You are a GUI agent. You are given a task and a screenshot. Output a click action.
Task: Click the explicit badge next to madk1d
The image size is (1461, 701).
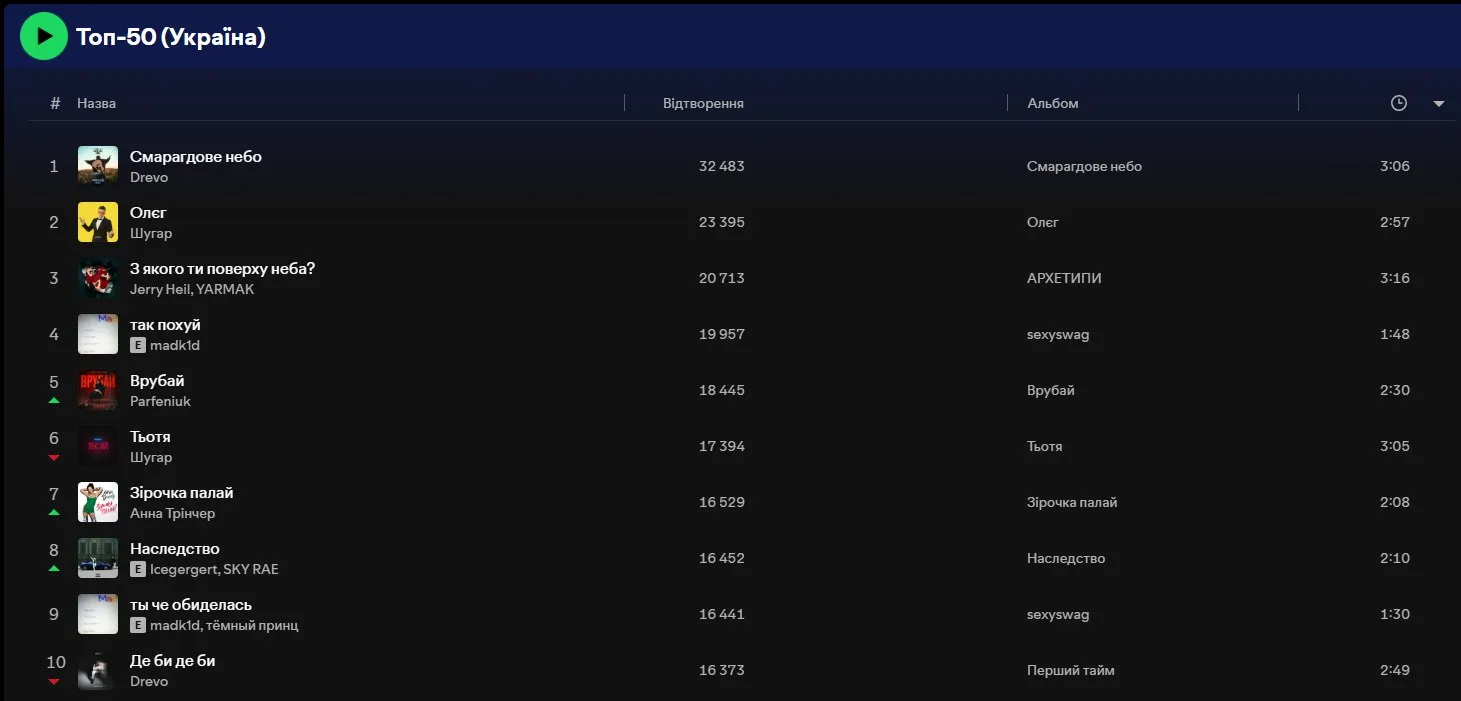pos(138,345)
